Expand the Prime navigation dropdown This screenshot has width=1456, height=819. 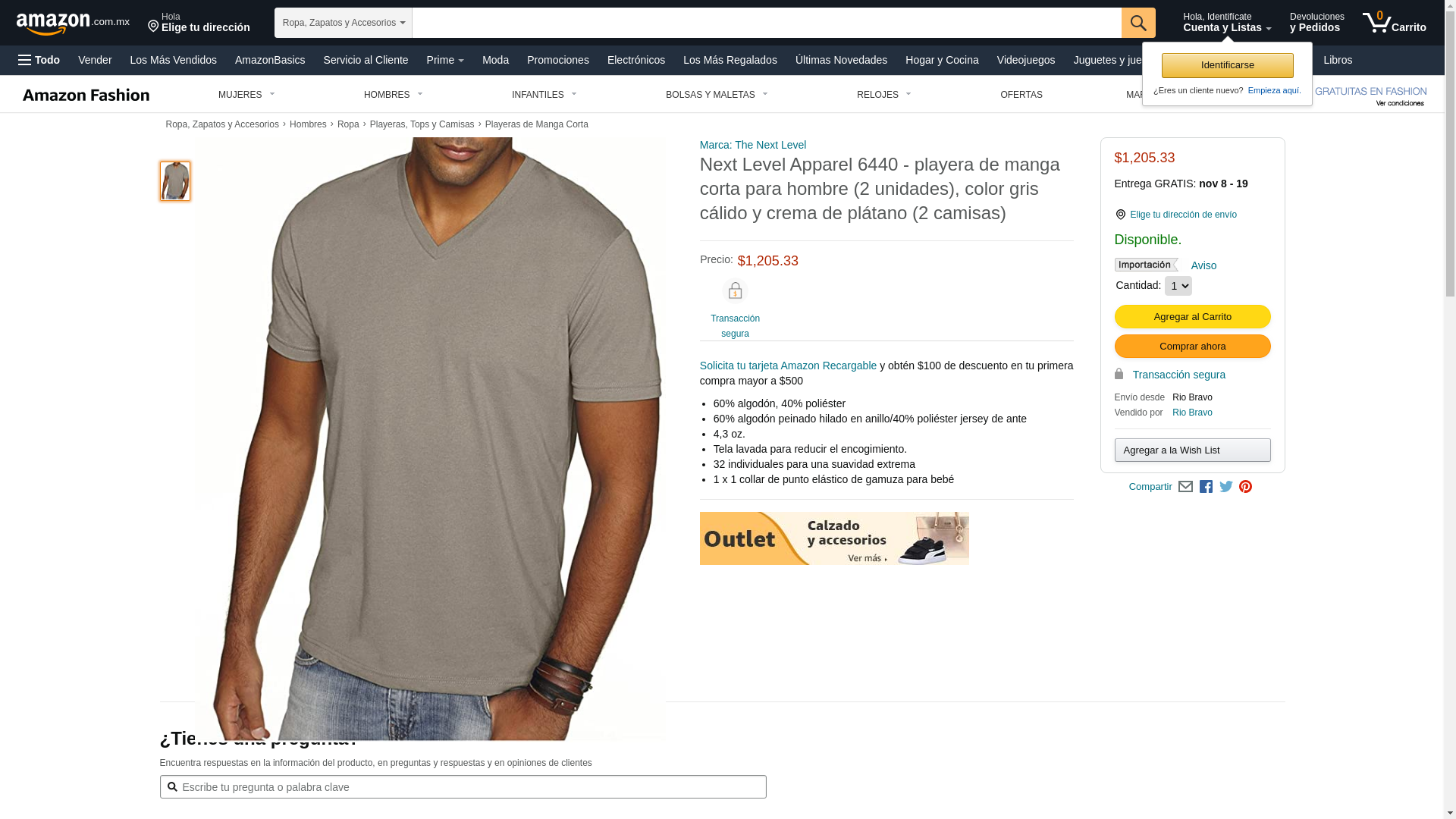445,60
